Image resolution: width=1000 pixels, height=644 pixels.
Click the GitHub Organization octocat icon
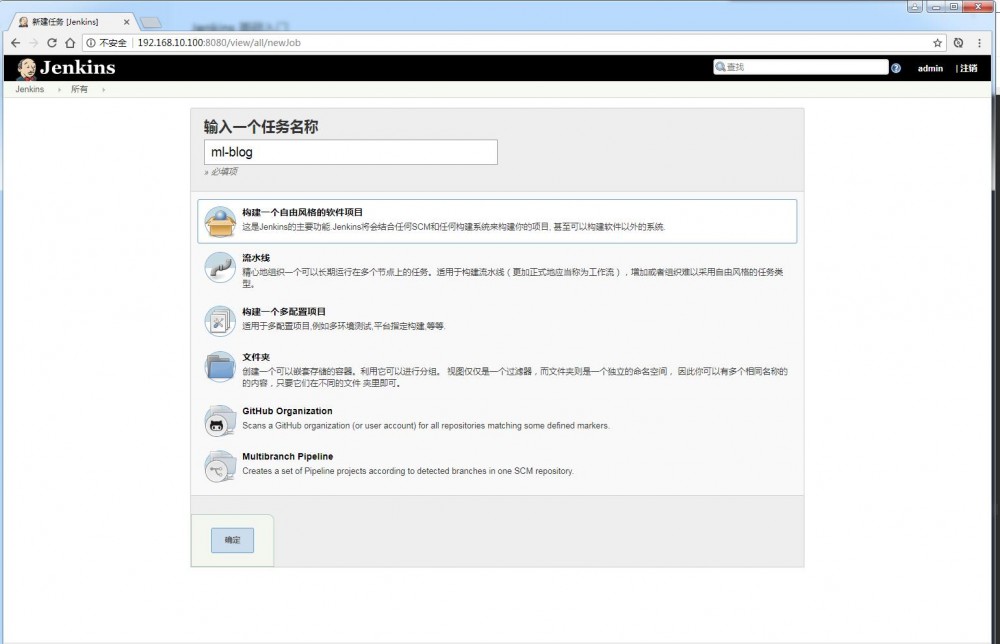220,420
